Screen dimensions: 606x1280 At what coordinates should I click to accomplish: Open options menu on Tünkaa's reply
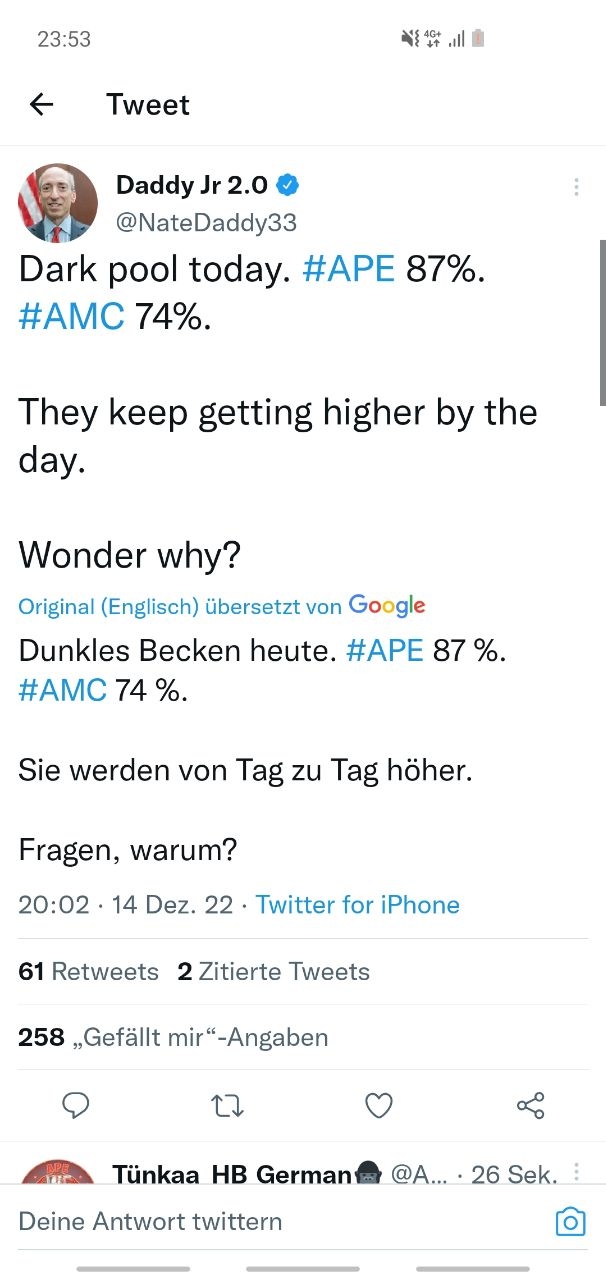(x=576, y=1172)
